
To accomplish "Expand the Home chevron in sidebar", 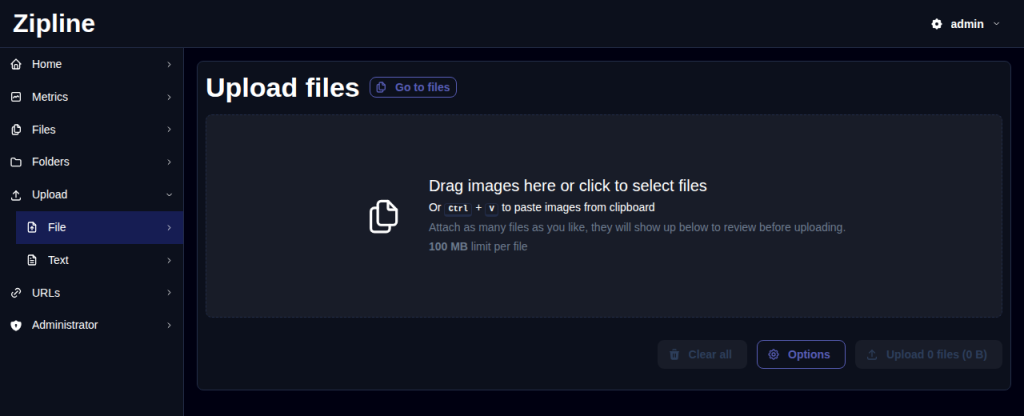I will 169,65.
